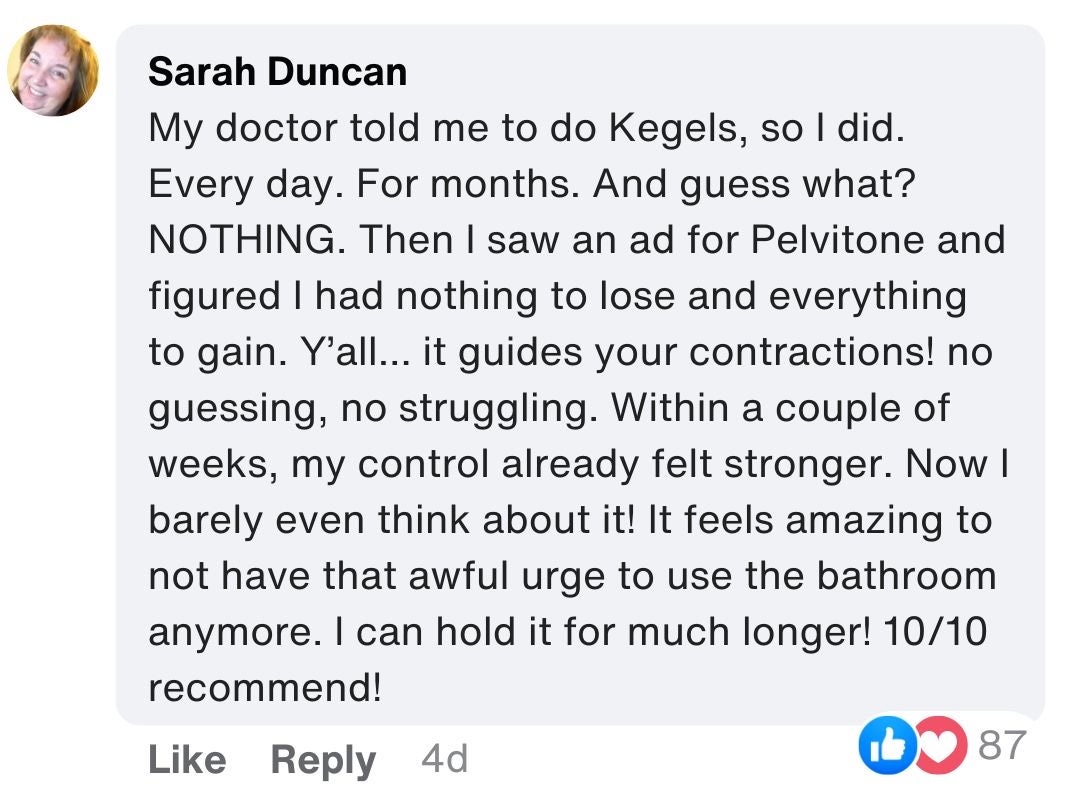Click the final word recommend!
This screenshot has height=810, width=1080.
tap(265, 688)
